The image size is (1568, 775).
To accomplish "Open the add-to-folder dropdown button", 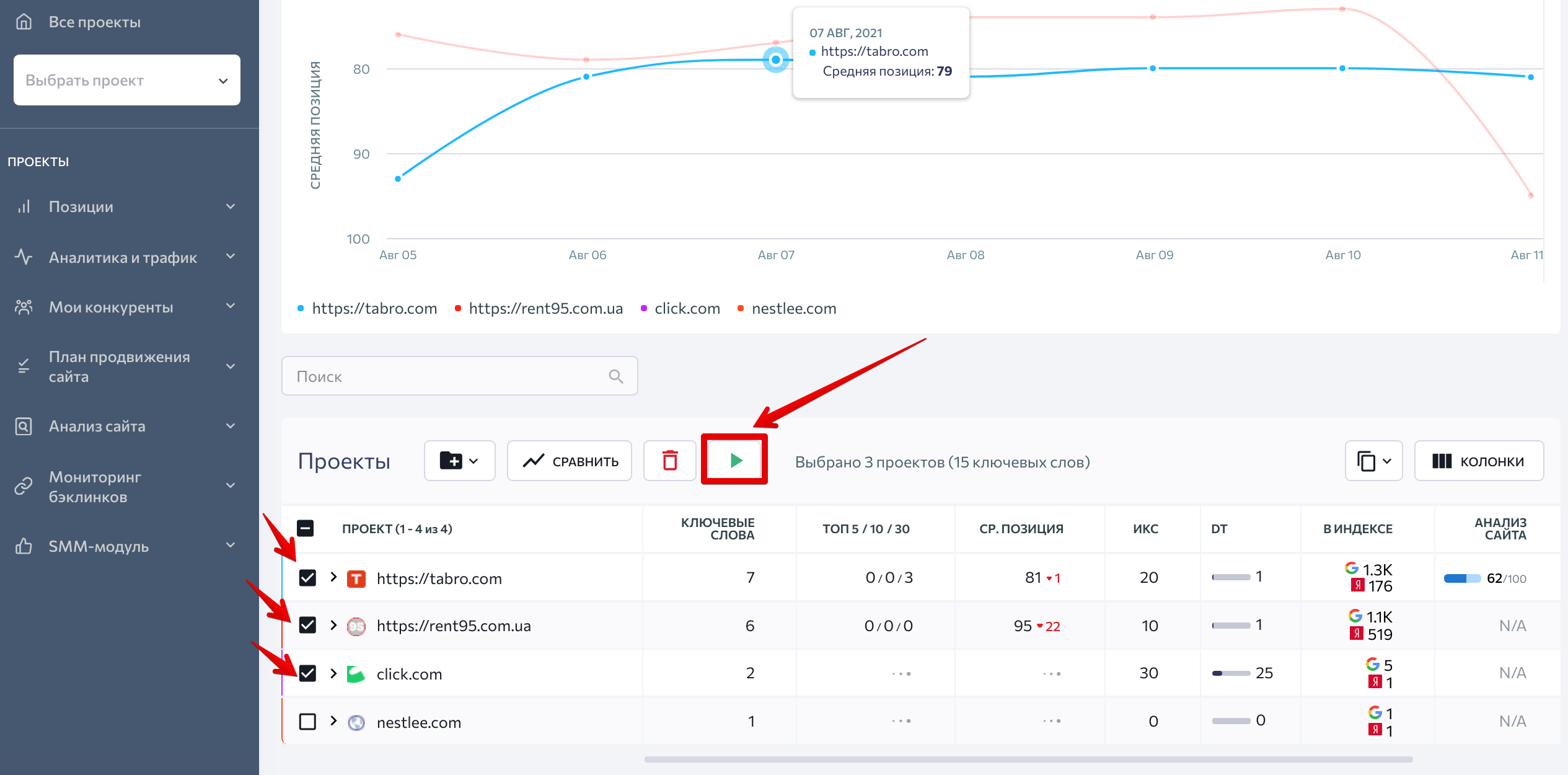I will click(x=459, y=461).
